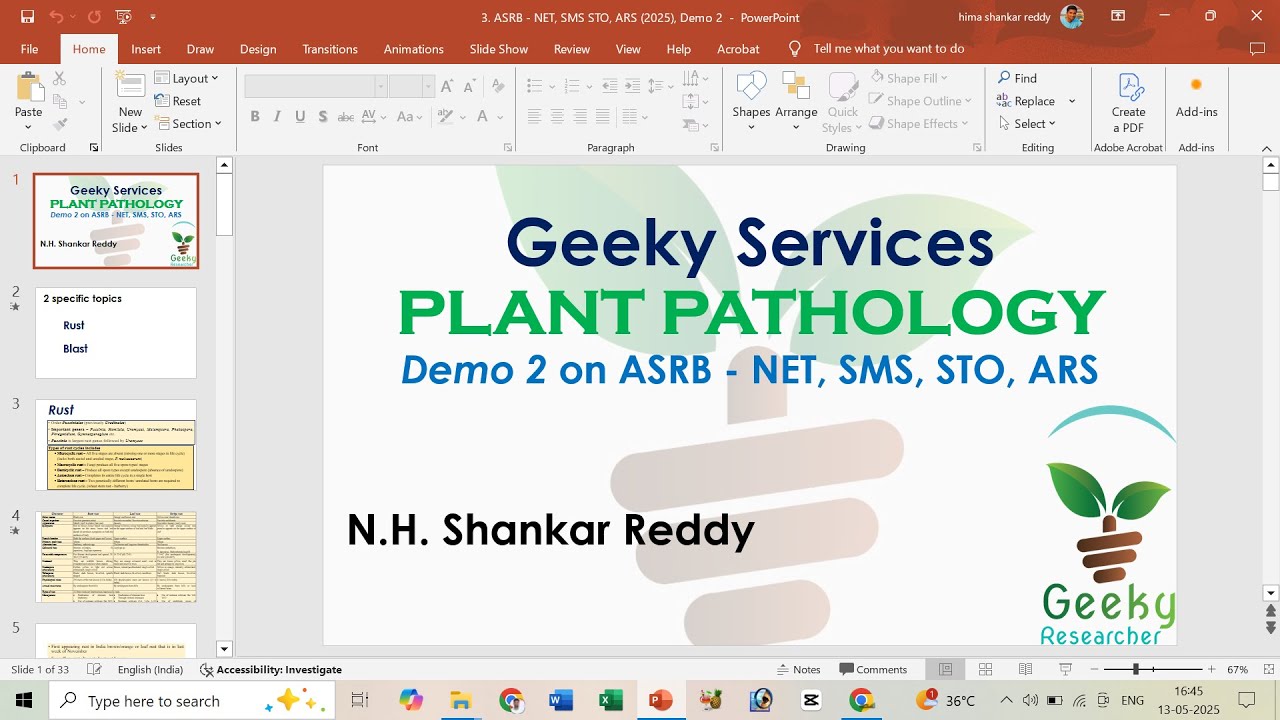The width and height of the screenshot is (1280, 720).
Task: Click the taskbar search box
Action: click(x=194, y=700)
